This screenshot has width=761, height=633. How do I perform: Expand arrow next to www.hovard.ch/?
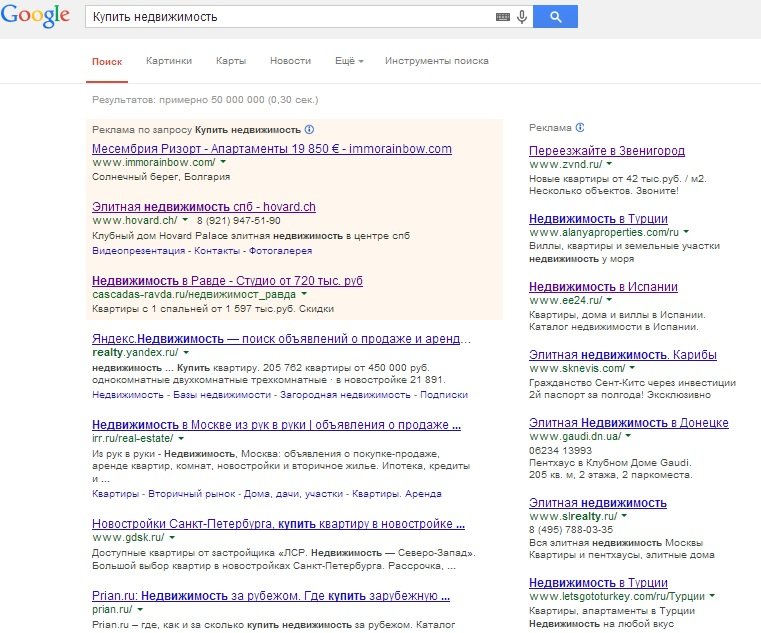[185, 220]
